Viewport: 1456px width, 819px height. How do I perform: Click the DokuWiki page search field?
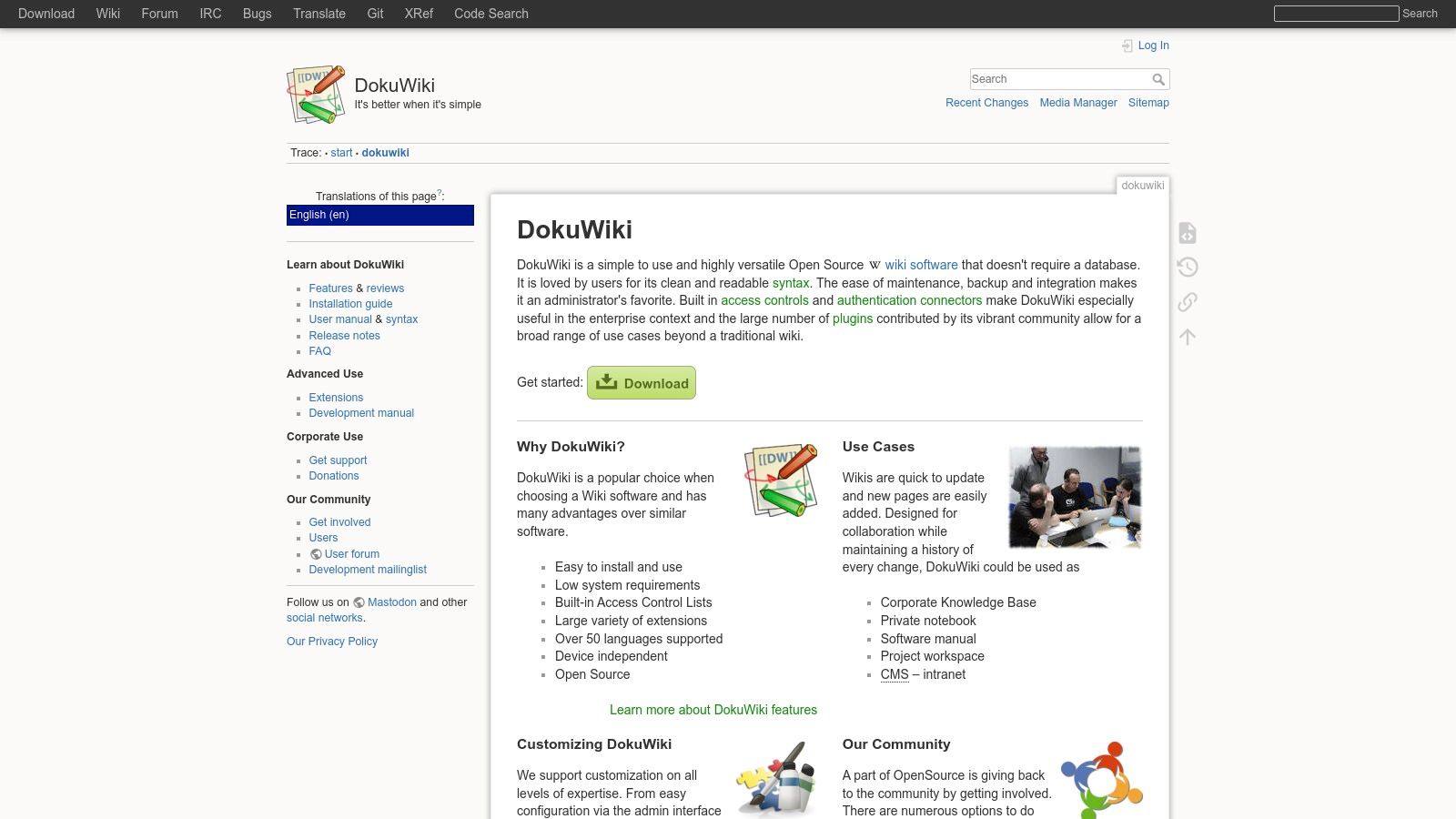[x=1060, y=79]
